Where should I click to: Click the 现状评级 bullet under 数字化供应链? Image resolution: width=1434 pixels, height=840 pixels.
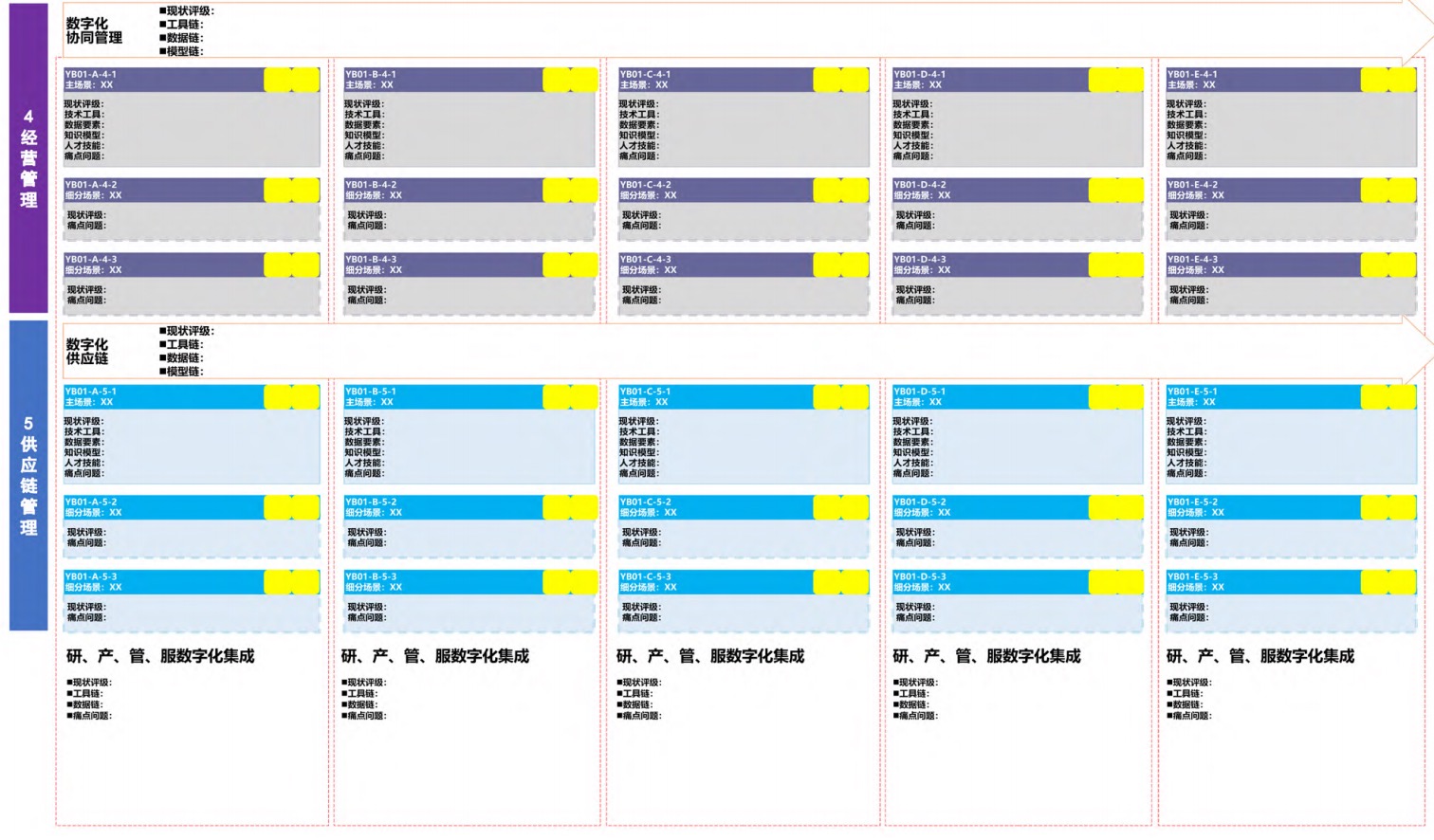189,331
